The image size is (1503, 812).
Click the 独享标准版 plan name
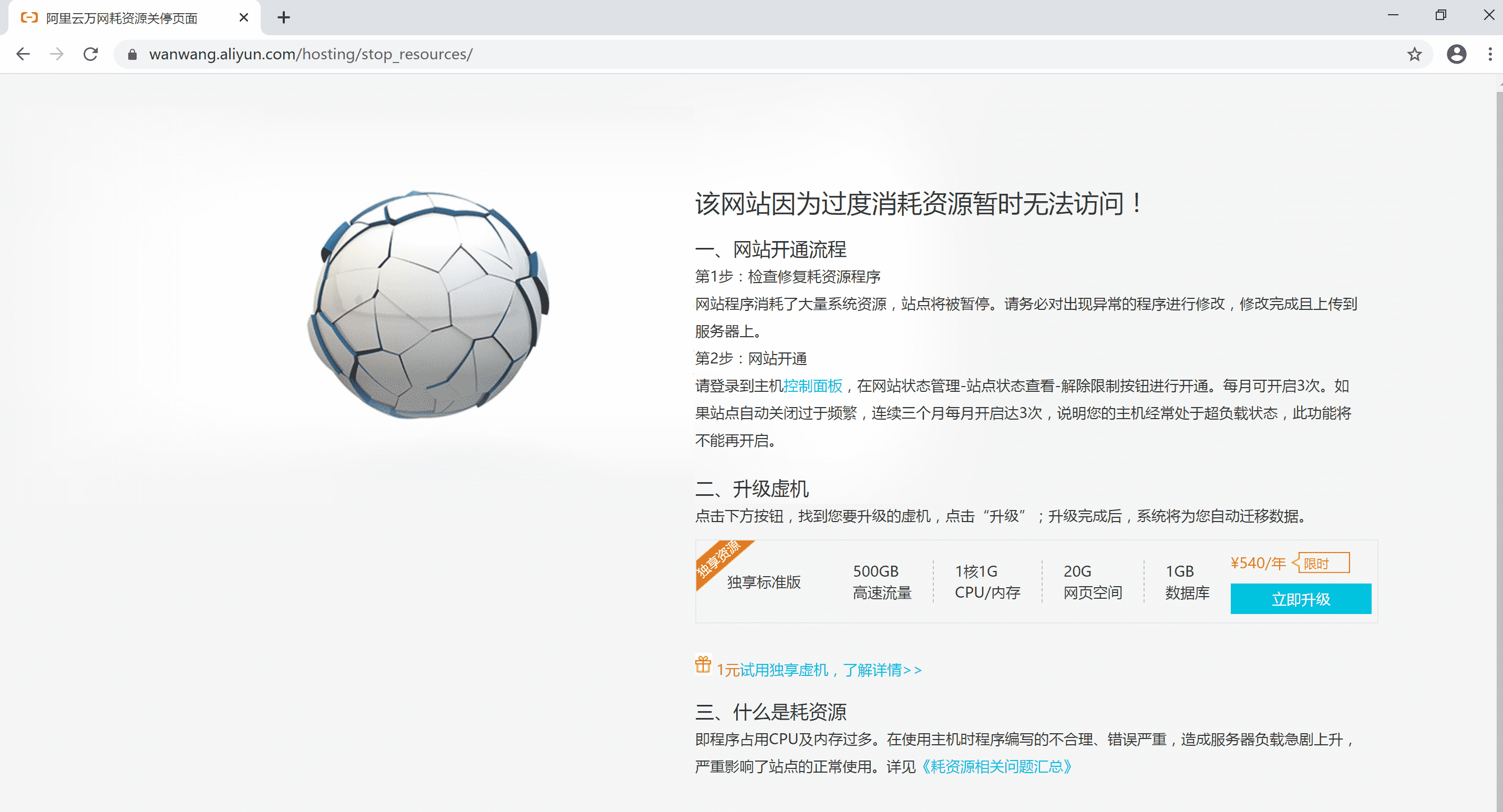(x=764, y=582)
